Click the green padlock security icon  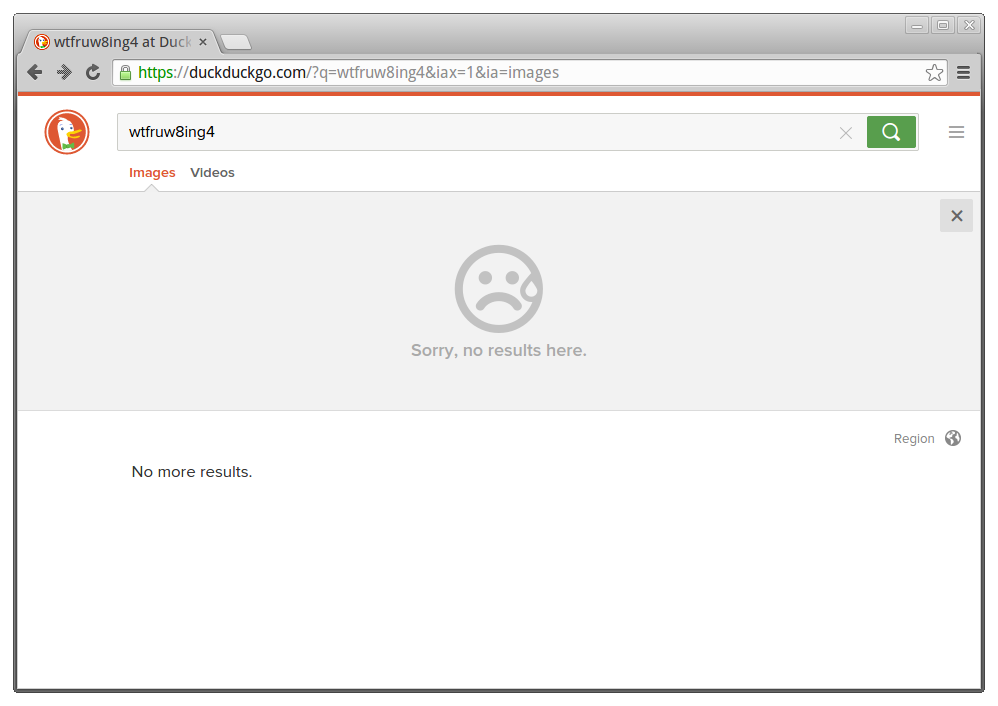point(125,73)
